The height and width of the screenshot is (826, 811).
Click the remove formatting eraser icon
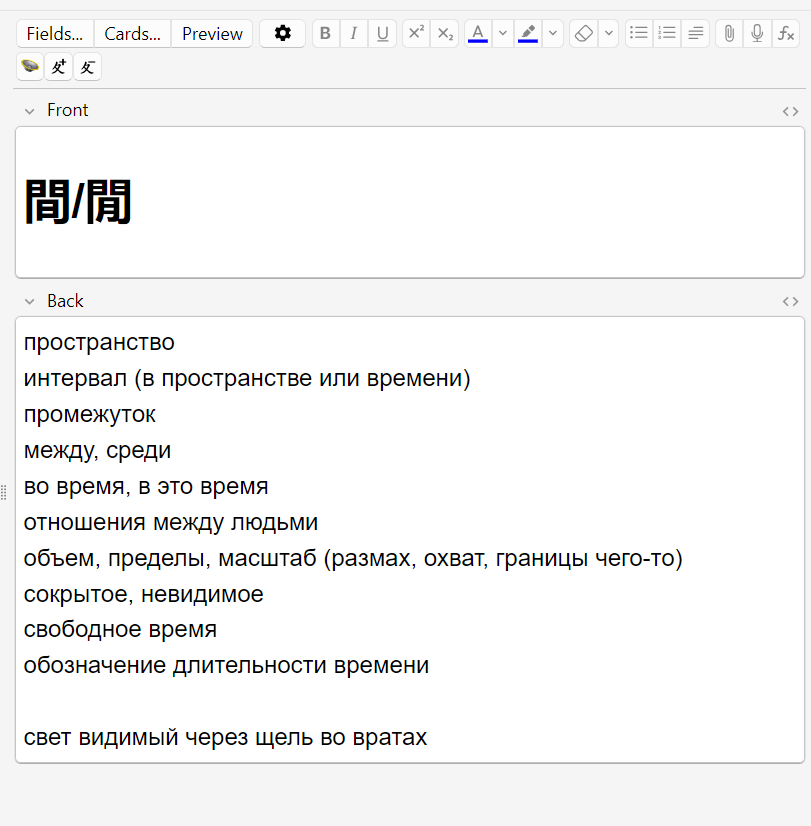pyautogui.click(x=583, y=34)
